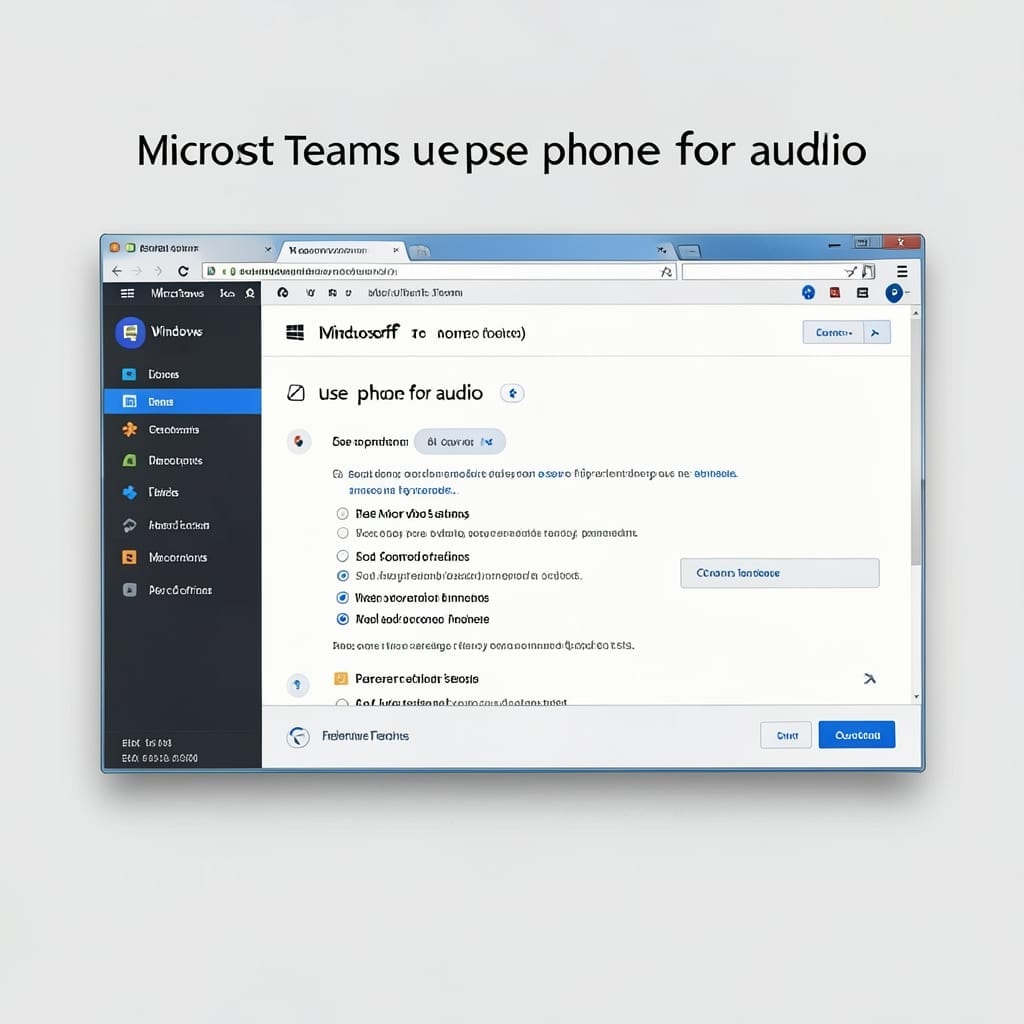1024x1024 pixels.
Task: Click the 'use phone for audio' heading
Action: 400,393
